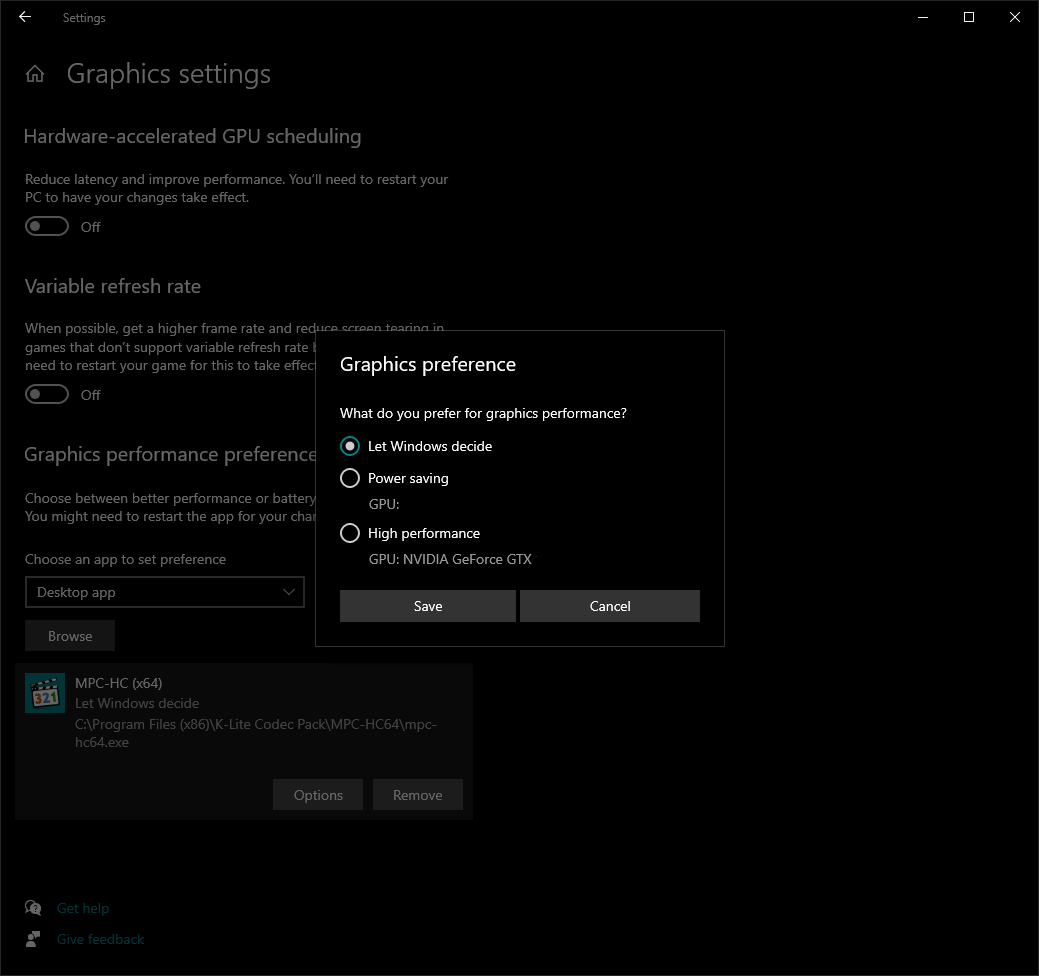Screen dimensions: 1039x976
Task: Enable Hardware-accelerated GPU scheduling
Action: point(46,225)
